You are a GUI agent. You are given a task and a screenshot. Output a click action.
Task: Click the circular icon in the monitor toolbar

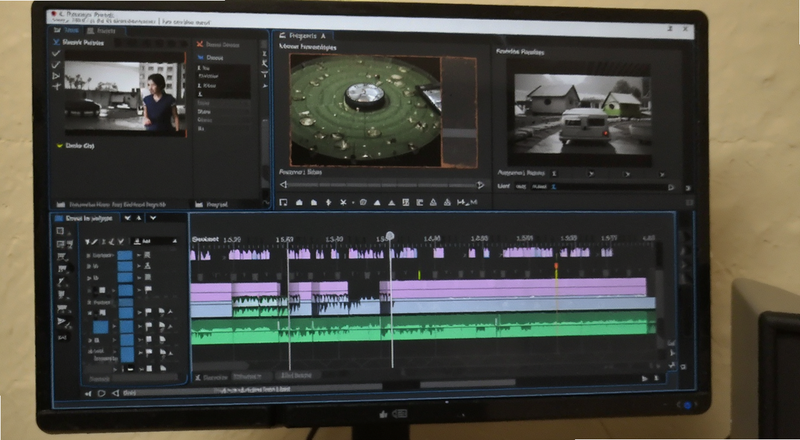(x=363, y=203)
